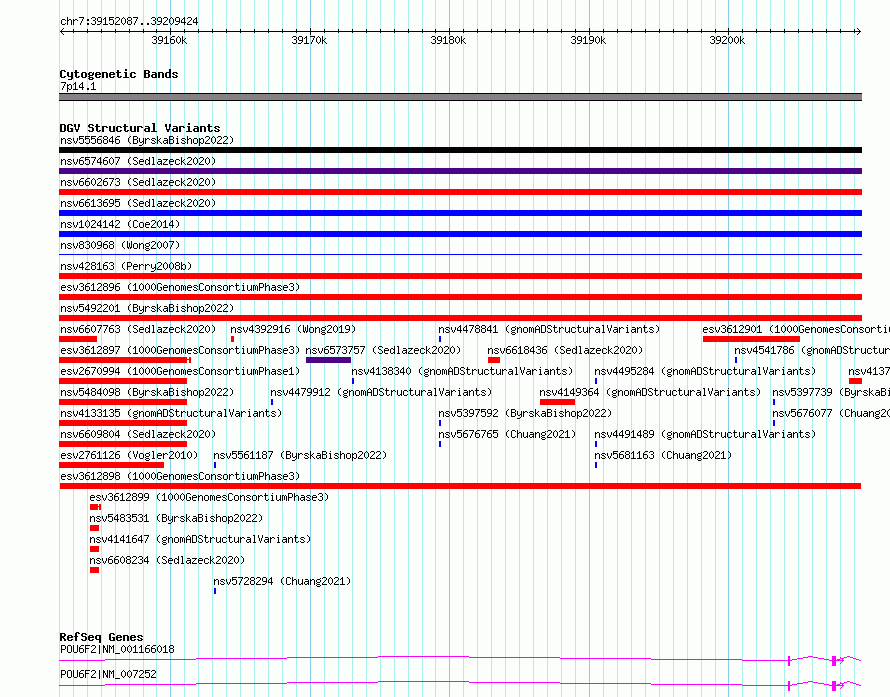Click nsv5676077 variant label
This screenshot has height=697, width=890.
(x=830, y=413)
